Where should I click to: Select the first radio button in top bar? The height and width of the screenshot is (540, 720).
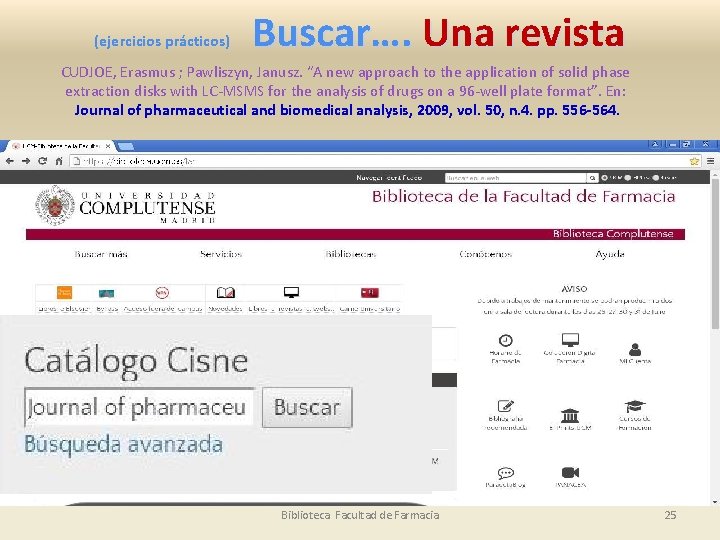click(x=604, y=178)
